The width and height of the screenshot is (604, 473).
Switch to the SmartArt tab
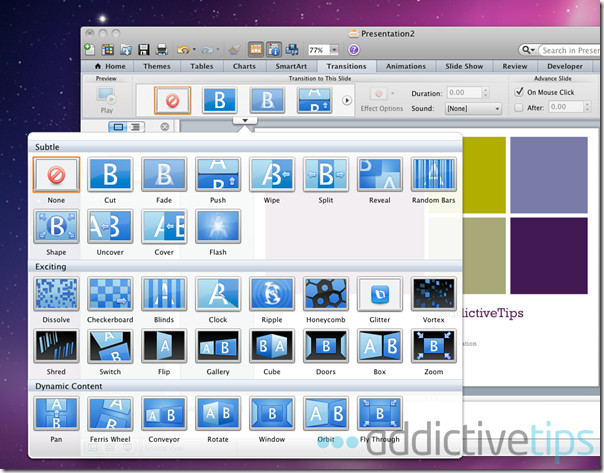tap(291, 66)
